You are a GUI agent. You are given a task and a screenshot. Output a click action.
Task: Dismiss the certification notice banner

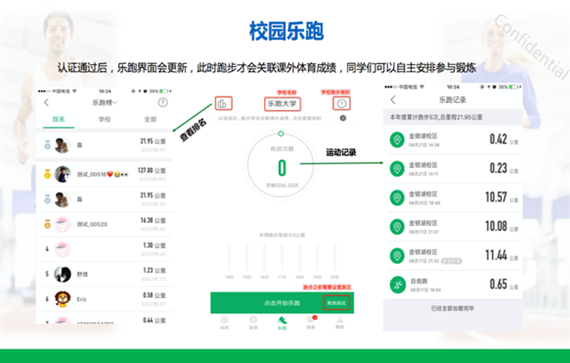(x=342, y=118)
